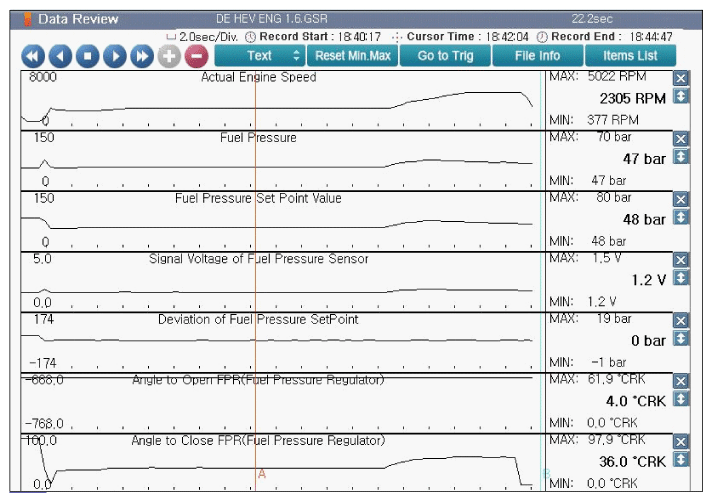This screenshot has height=502, width=712.
Task: Stop the data playback
Action: 88,57
